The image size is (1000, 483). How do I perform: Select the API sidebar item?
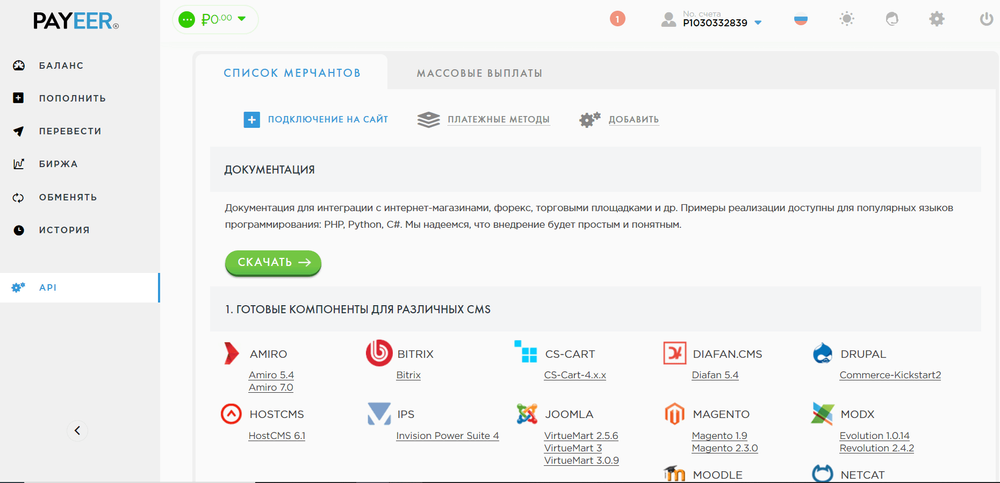(x=80, y=288)
